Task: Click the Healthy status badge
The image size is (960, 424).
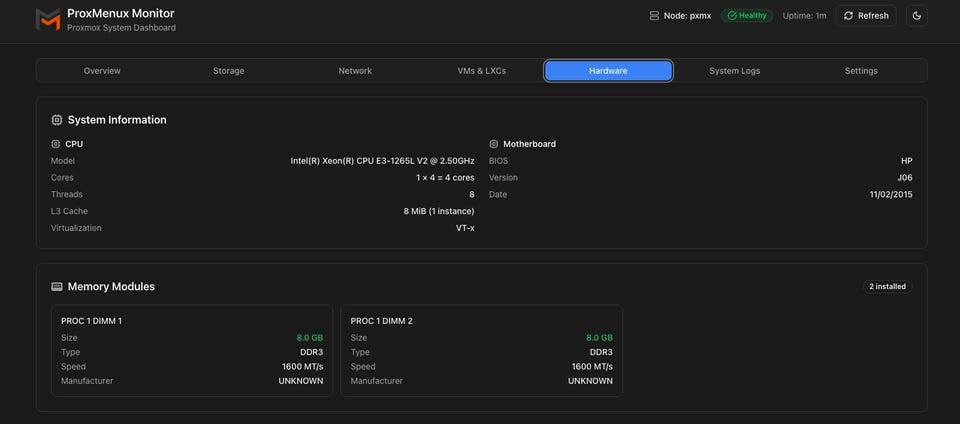Action: (747, 16)
